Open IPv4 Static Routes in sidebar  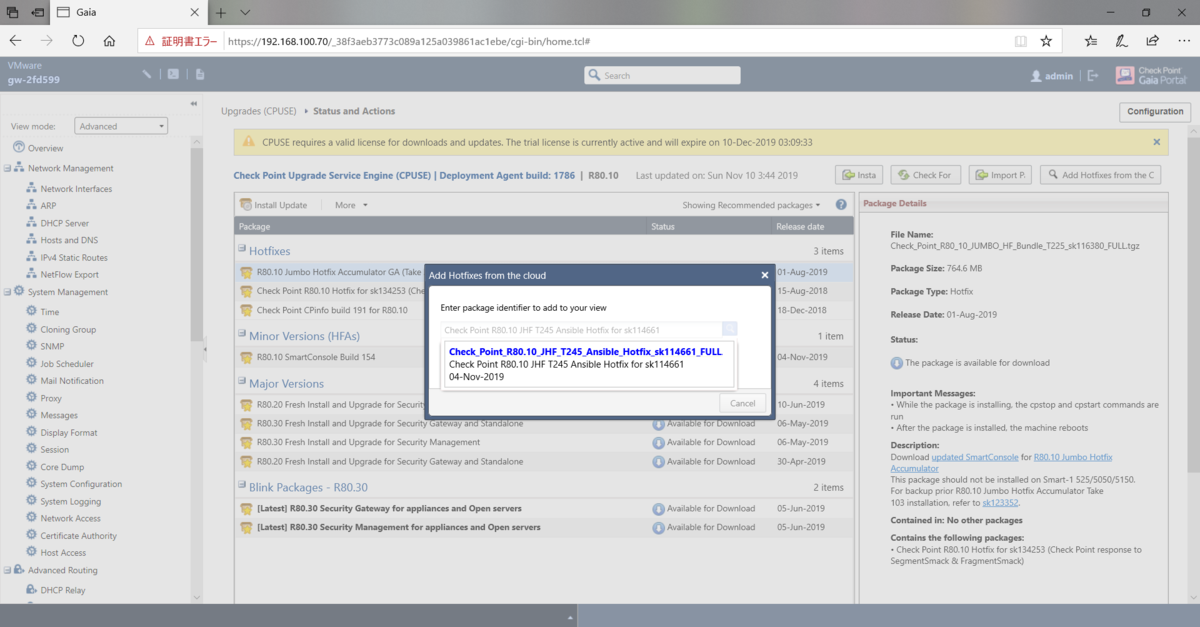coord(74,257)
